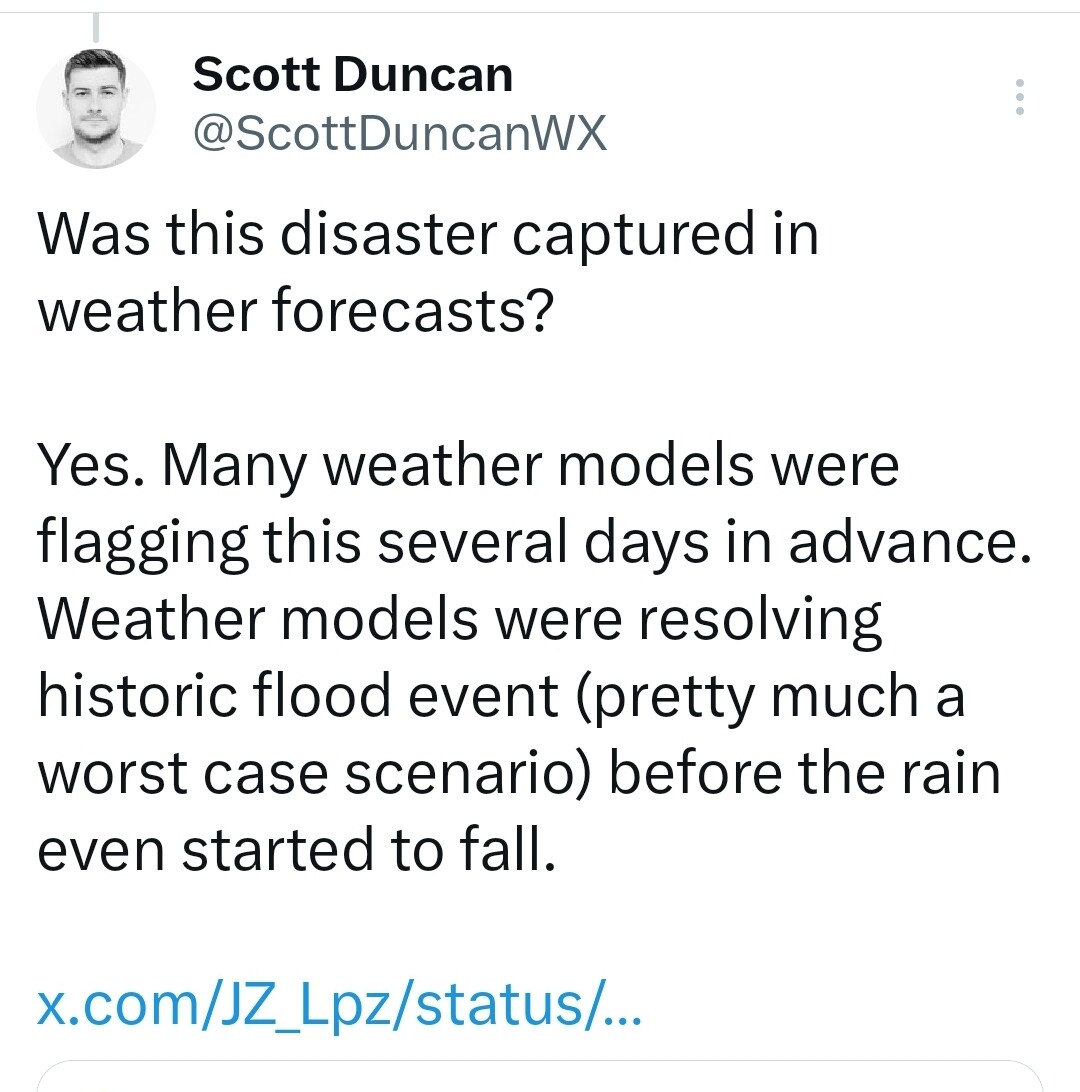Image resolution: width=1080 pixels, height=1092 pixels.
Task: Select the line starting 'historic flood event'
Action: click(x=501, y=698)
